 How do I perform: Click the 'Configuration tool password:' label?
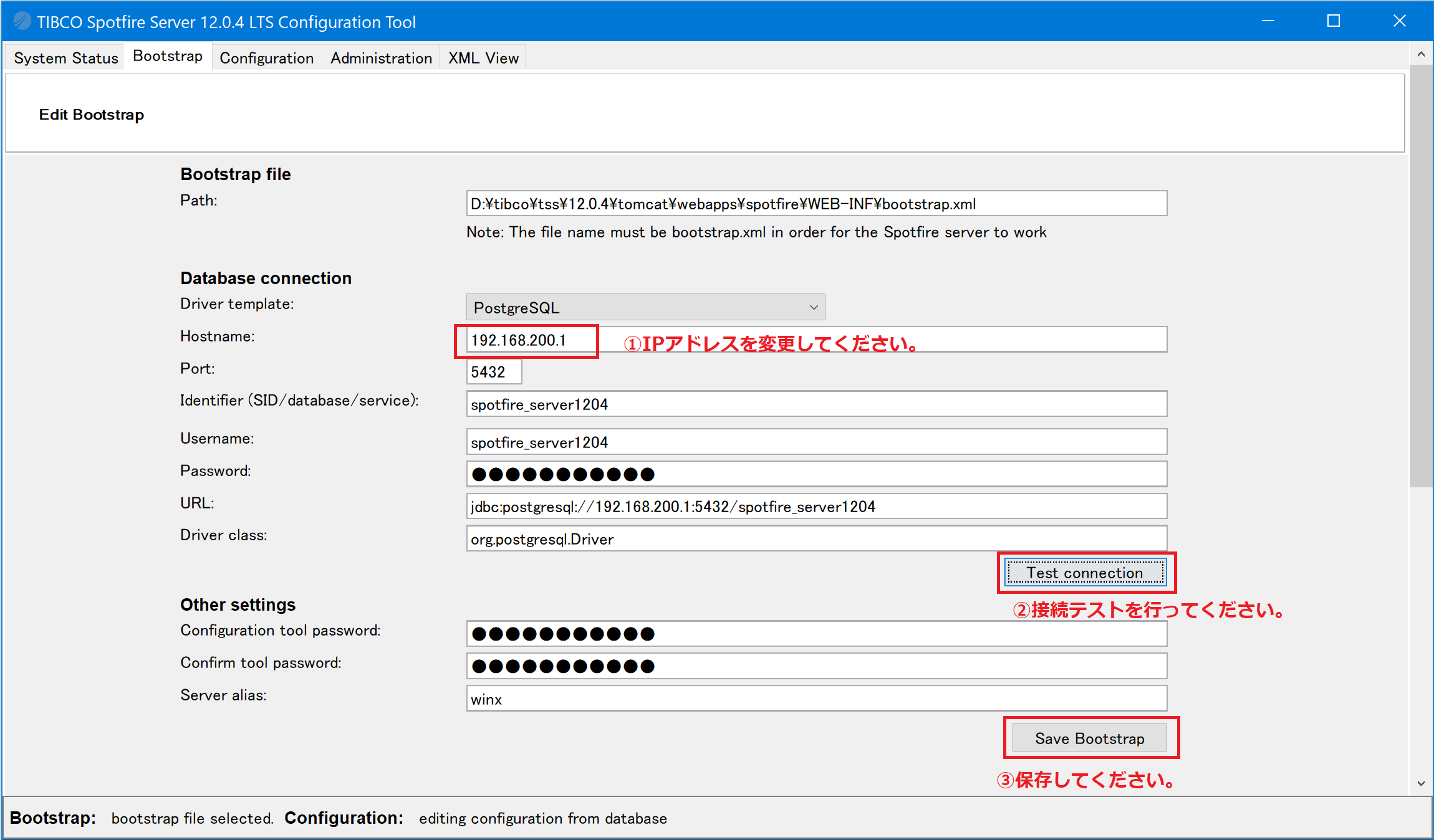click(x=281, y=631)
